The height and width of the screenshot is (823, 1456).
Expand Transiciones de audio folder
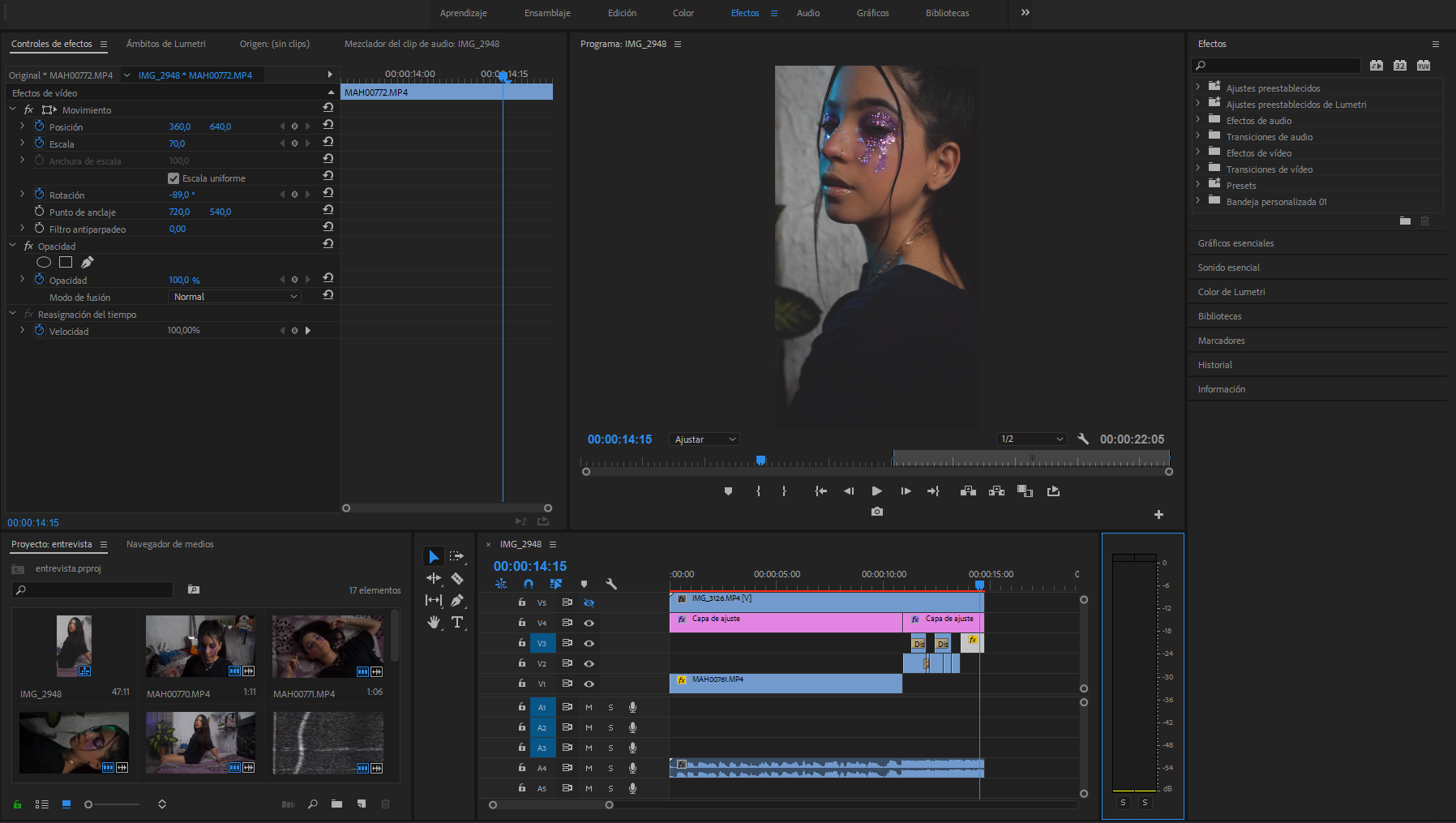(x=1198, y=135)
